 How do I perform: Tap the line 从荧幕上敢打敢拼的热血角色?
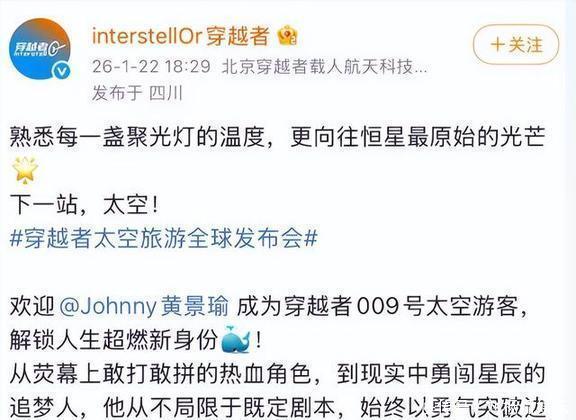pos(160,374)
